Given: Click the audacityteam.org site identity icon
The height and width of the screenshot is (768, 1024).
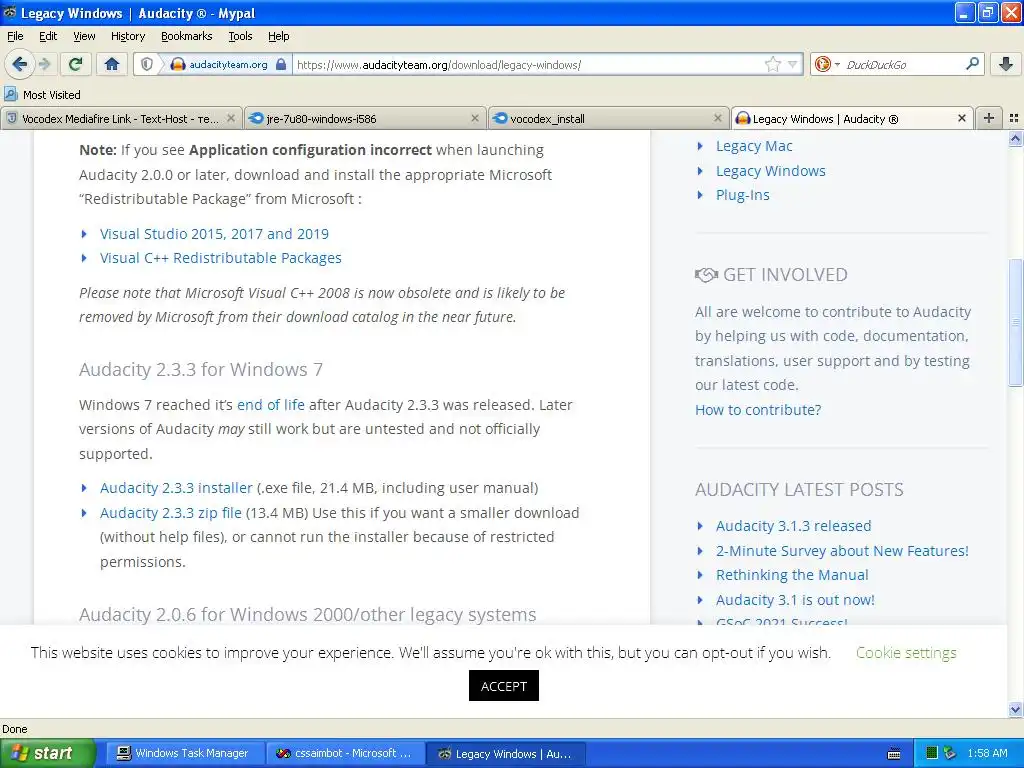Looking at the screenshot, I should [178, 64].
